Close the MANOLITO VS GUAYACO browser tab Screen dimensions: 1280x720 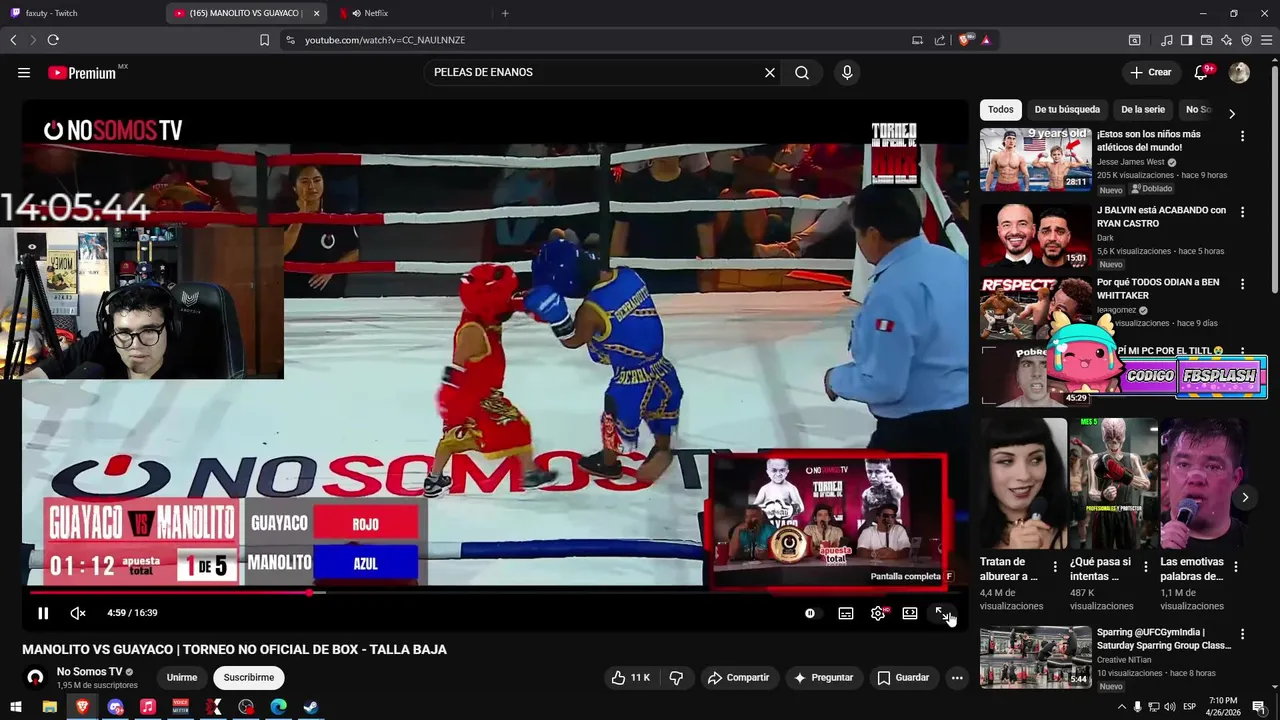point(317,13)
